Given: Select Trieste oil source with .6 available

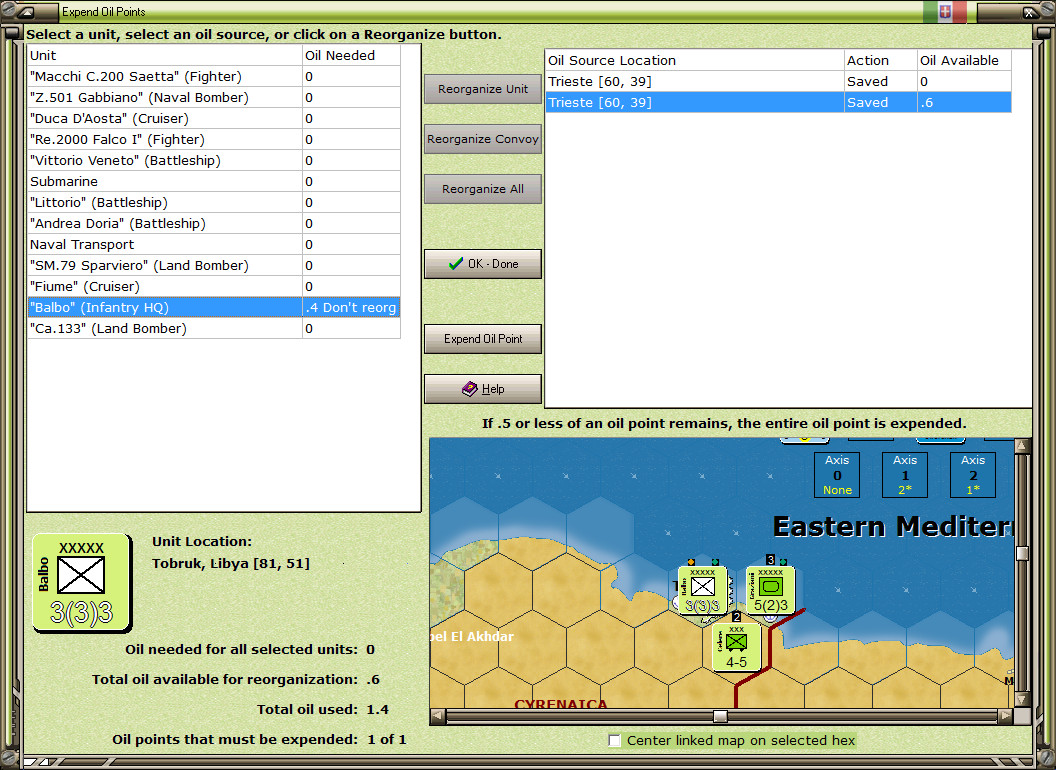Looking at the screenshot, I should pyautogui.click(x=778, y=102).
